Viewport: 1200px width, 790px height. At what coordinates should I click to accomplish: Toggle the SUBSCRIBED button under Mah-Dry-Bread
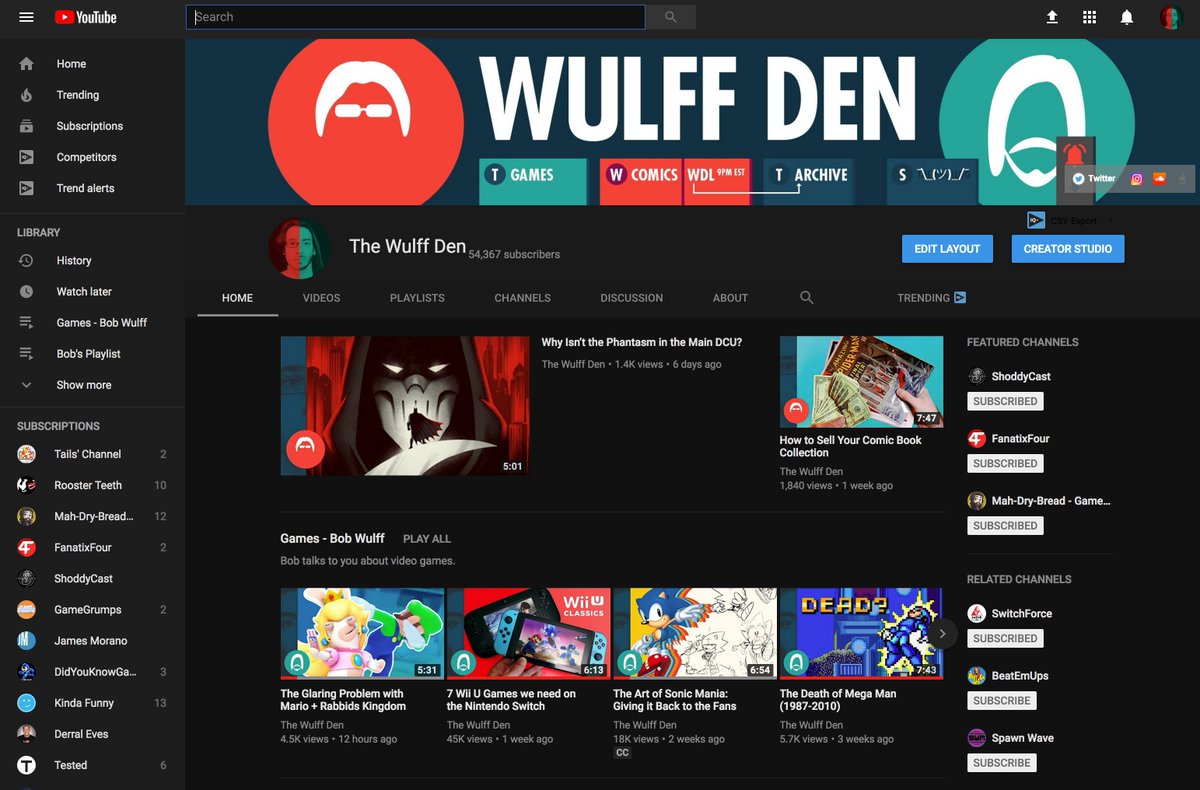1005,525
